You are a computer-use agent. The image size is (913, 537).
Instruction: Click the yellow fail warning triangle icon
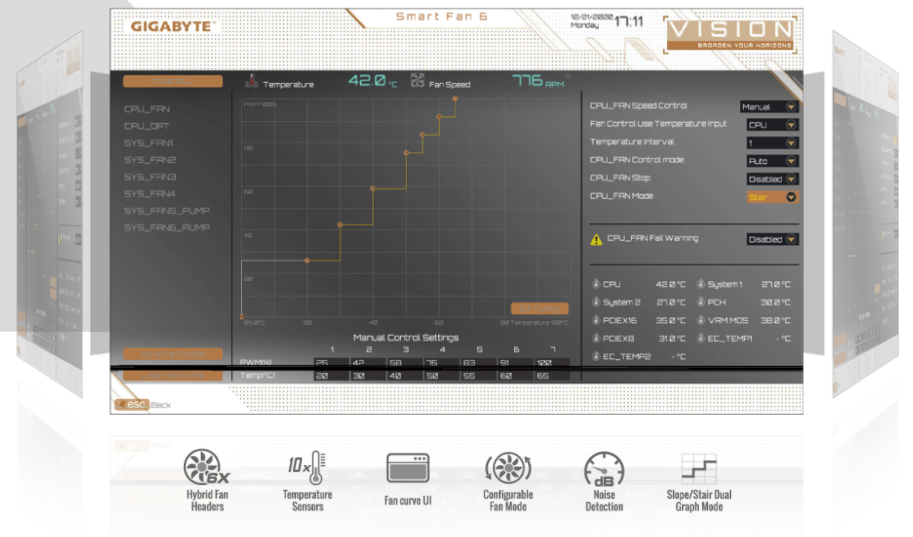point(596,239)
